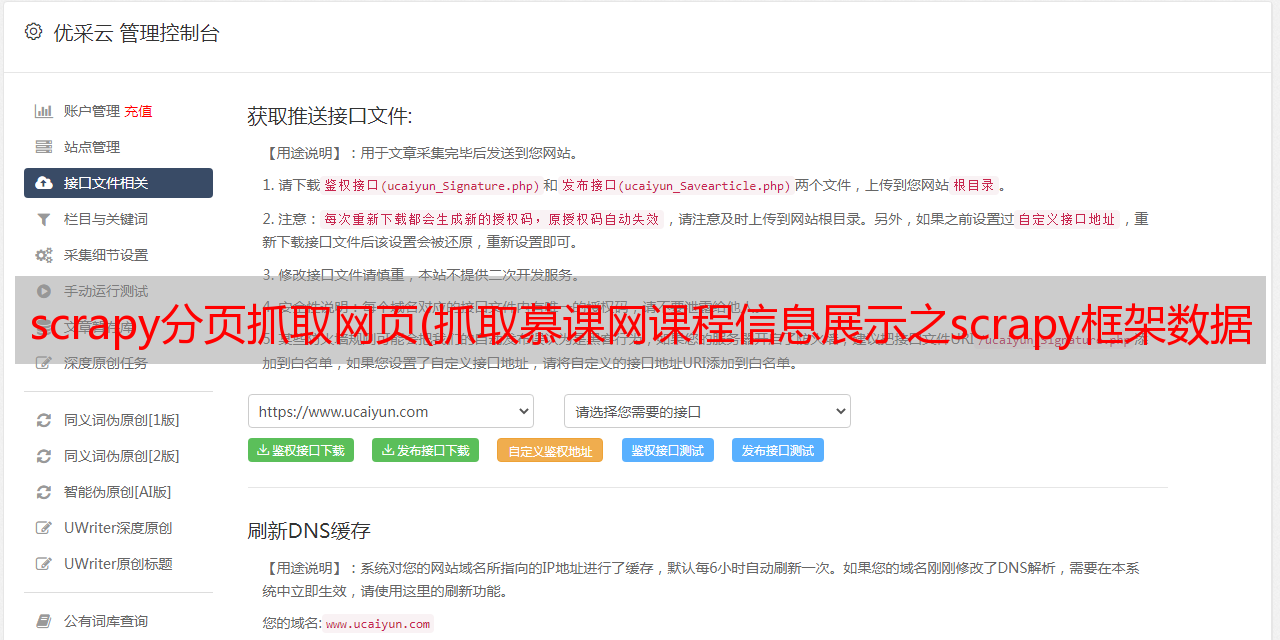1280x640 pixels.
Task: Click the edit icon for UWriter深度原创
Action: (44, 528)
